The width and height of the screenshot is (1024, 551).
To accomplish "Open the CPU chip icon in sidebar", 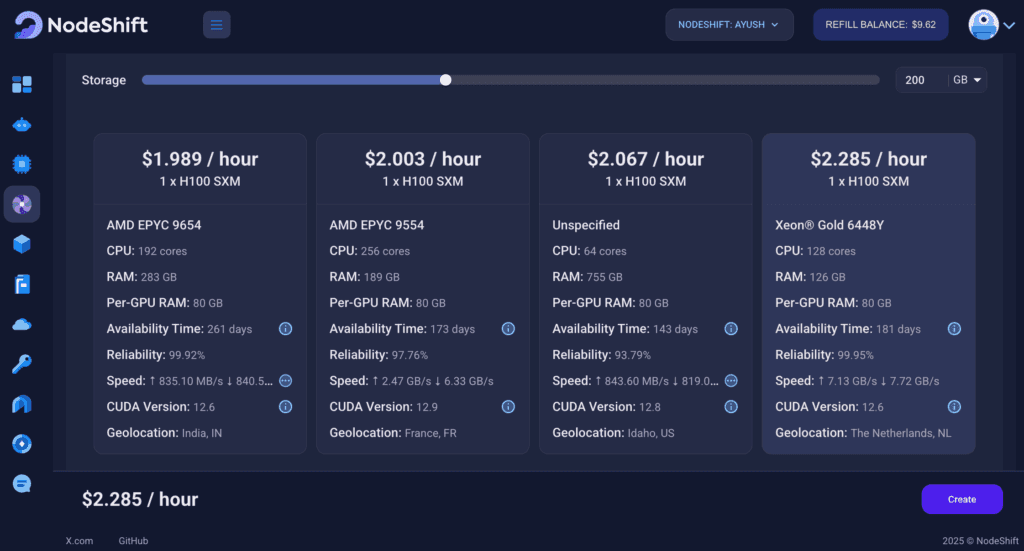I will [x=22, y=164].
